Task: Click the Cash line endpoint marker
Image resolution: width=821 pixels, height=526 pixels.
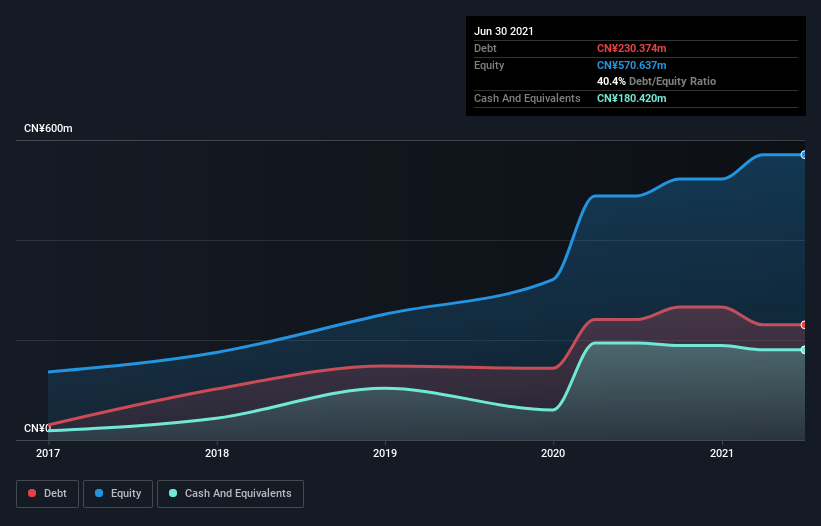Action: point(804,350)
